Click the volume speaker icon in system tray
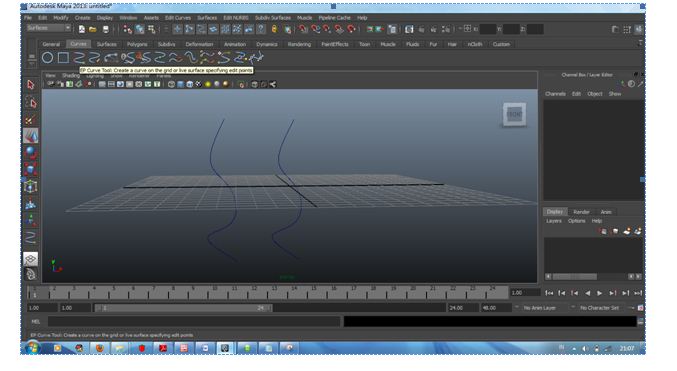Viewport: 677px width, 371px height. tap(585, 348)
